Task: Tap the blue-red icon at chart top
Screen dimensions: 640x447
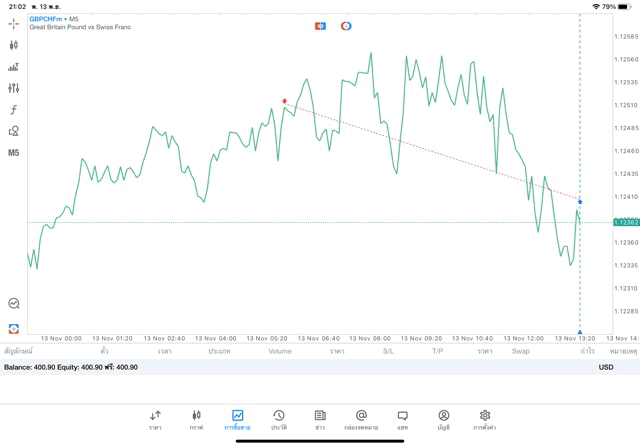Action: (x=320, y=26)
